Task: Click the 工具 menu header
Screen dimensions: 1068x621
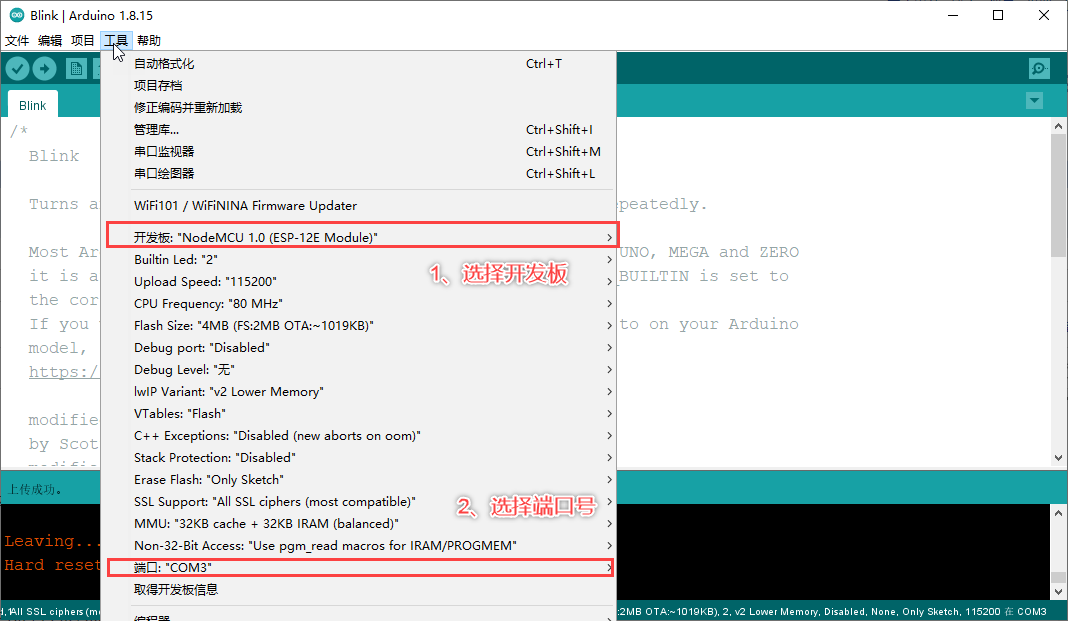Action: coord(116,40)
